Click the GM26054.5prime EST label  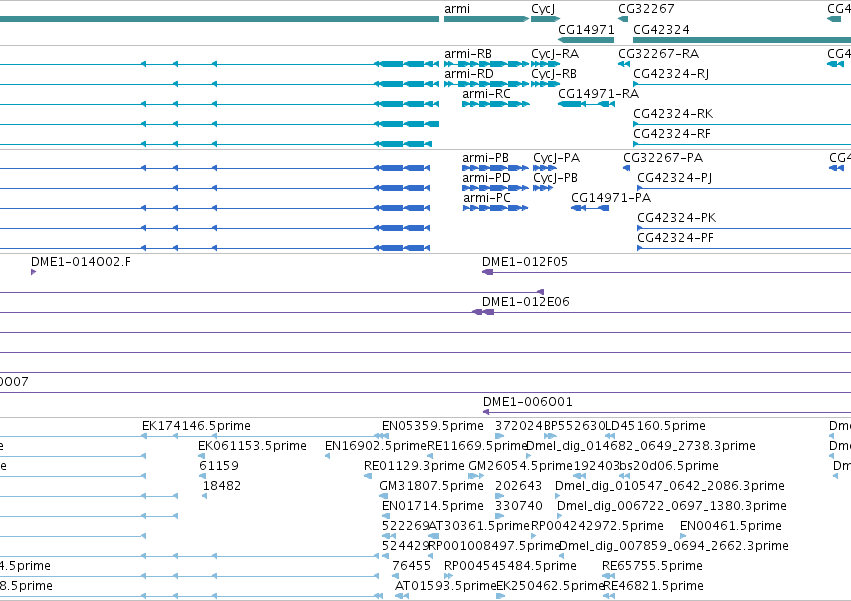pyautogui.click(x=520, y=466)
